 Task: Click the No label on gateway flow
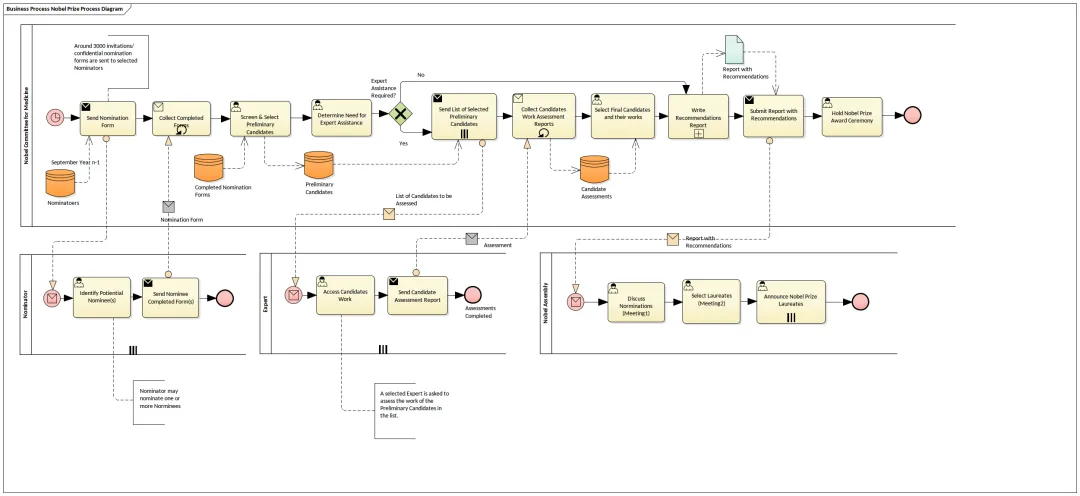click(x=421, y=74)
